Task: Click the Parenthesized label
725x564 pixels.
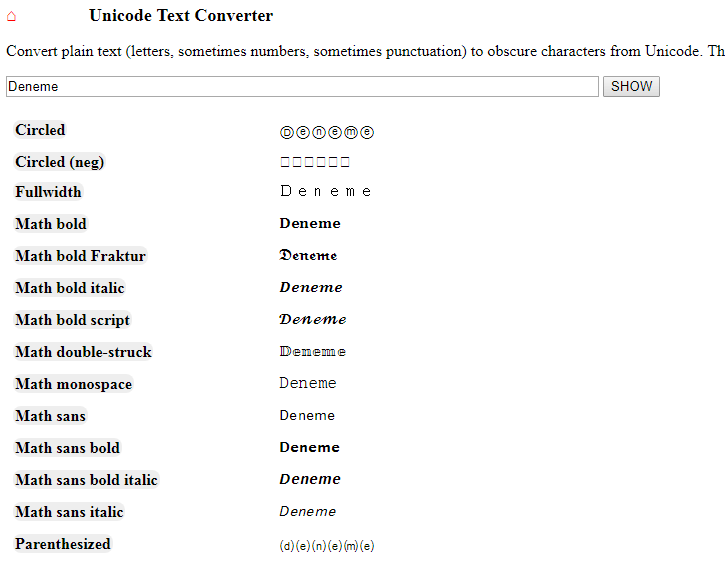Action: tap(63, 544)
